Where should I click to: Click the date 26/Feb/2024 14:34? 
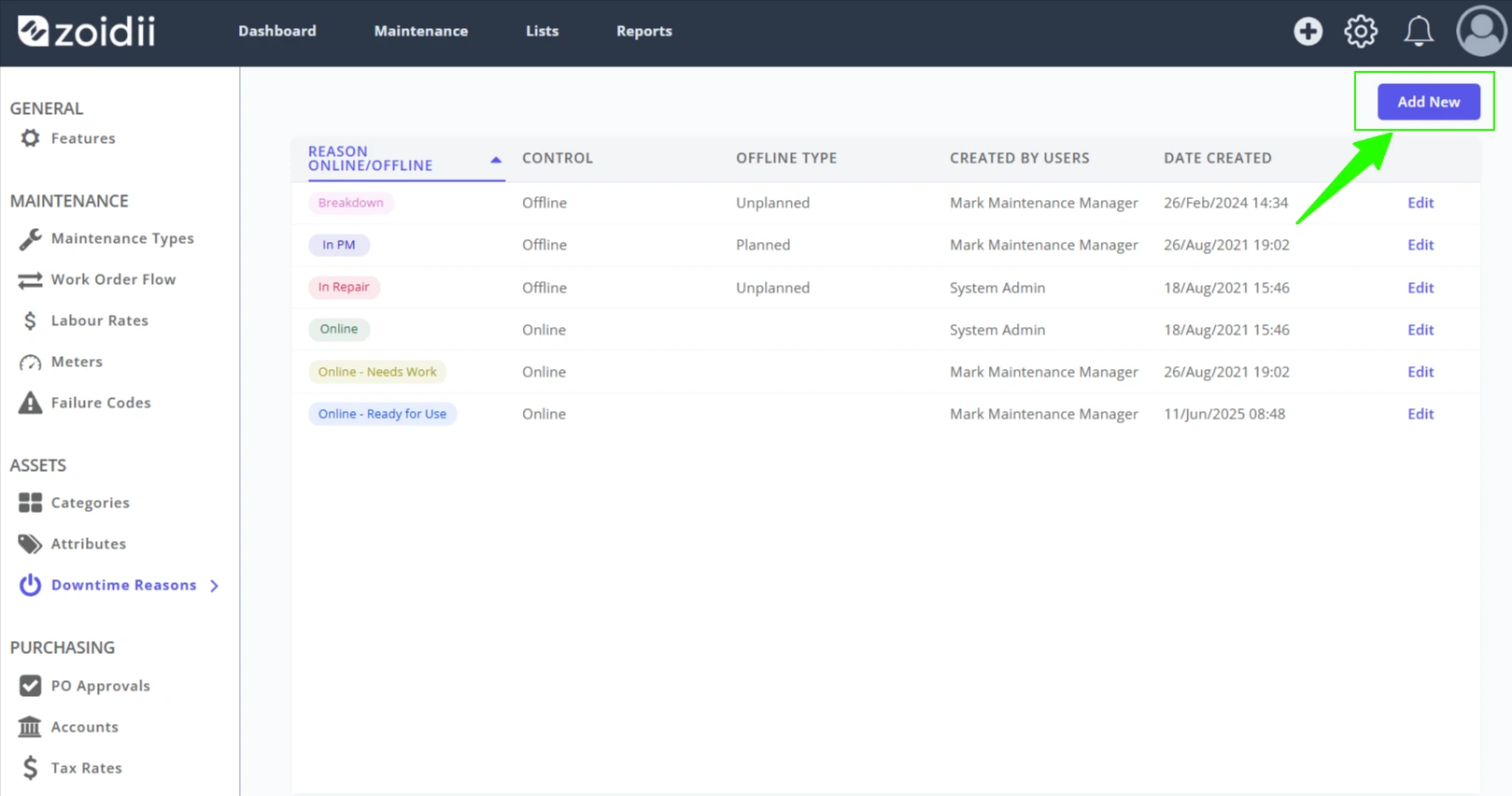[1226, 203]
